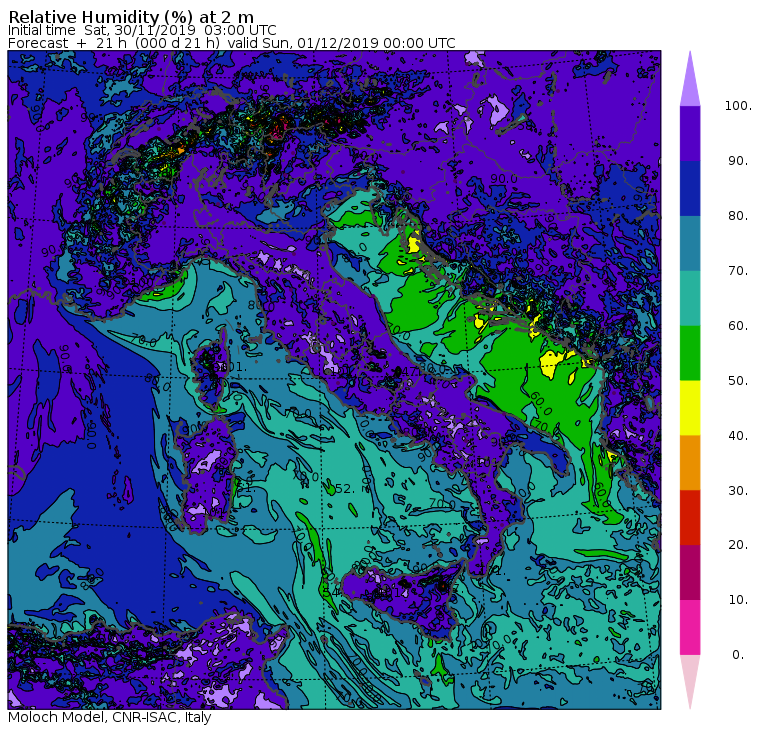
Task: Pick the red 20-30 legend swatch
Action: (x=690, y=518)
